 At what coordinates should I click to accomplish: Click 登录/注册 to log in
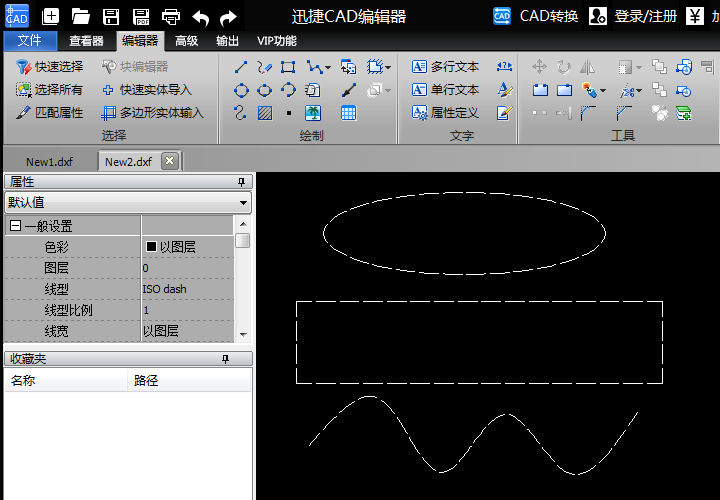click(x=633, y=17)
